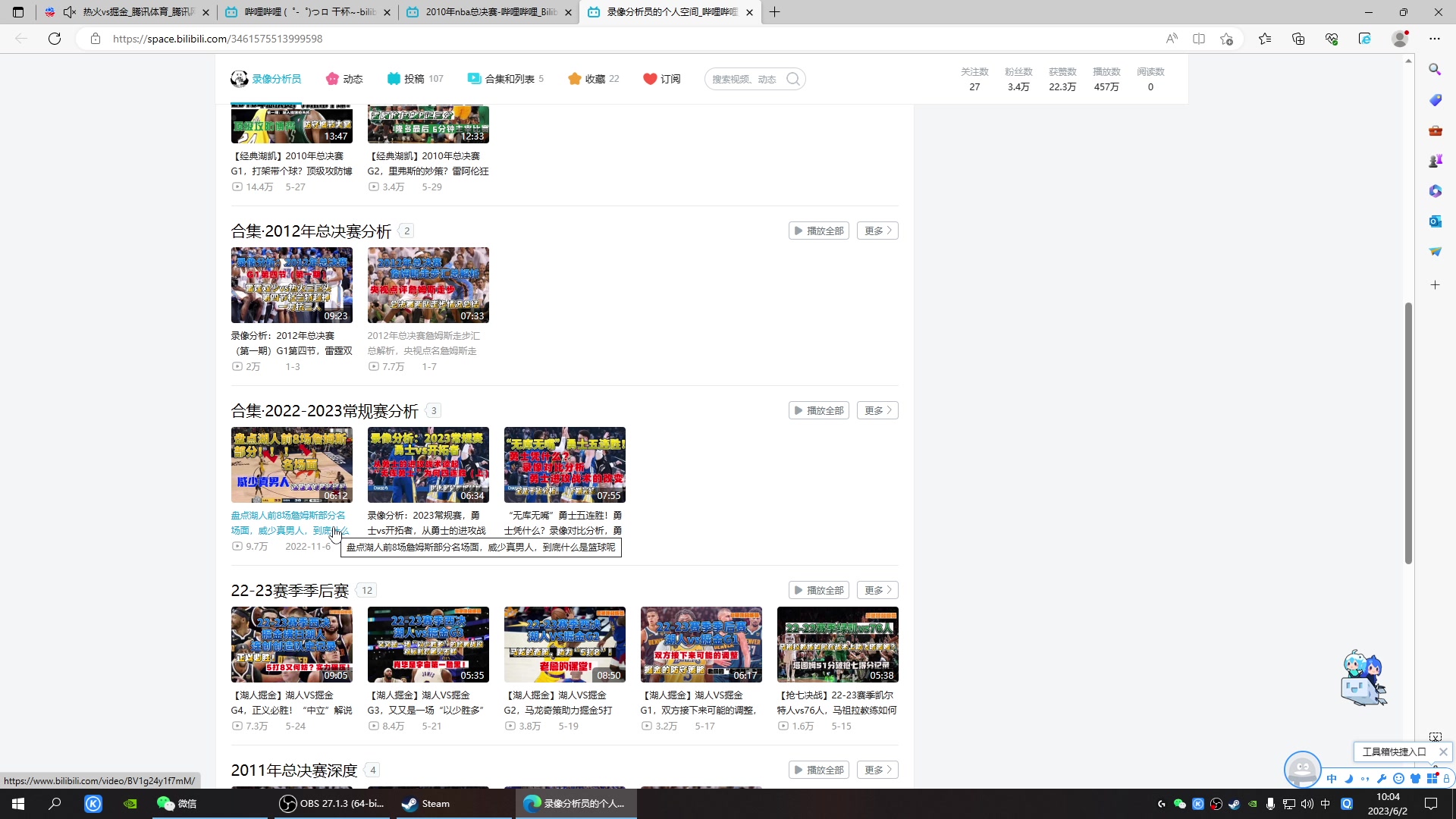This screenshot has width=1456, height=819.
Task: Expand 更多 for 2022-2023常规赛分析 collection
Action: 877,410
